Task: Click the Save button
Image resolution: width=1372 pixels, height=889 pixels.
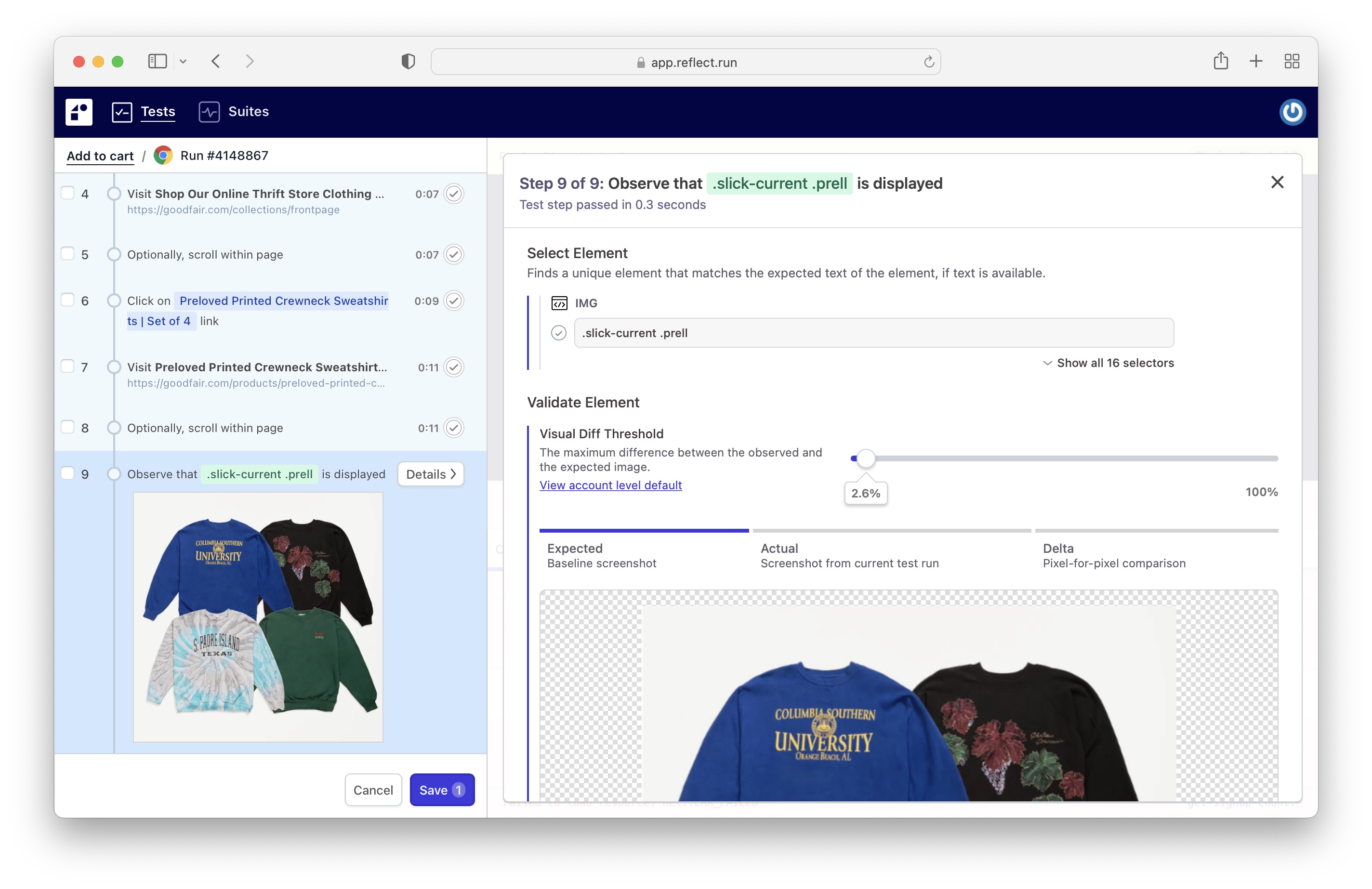Action: click(442, 790)
